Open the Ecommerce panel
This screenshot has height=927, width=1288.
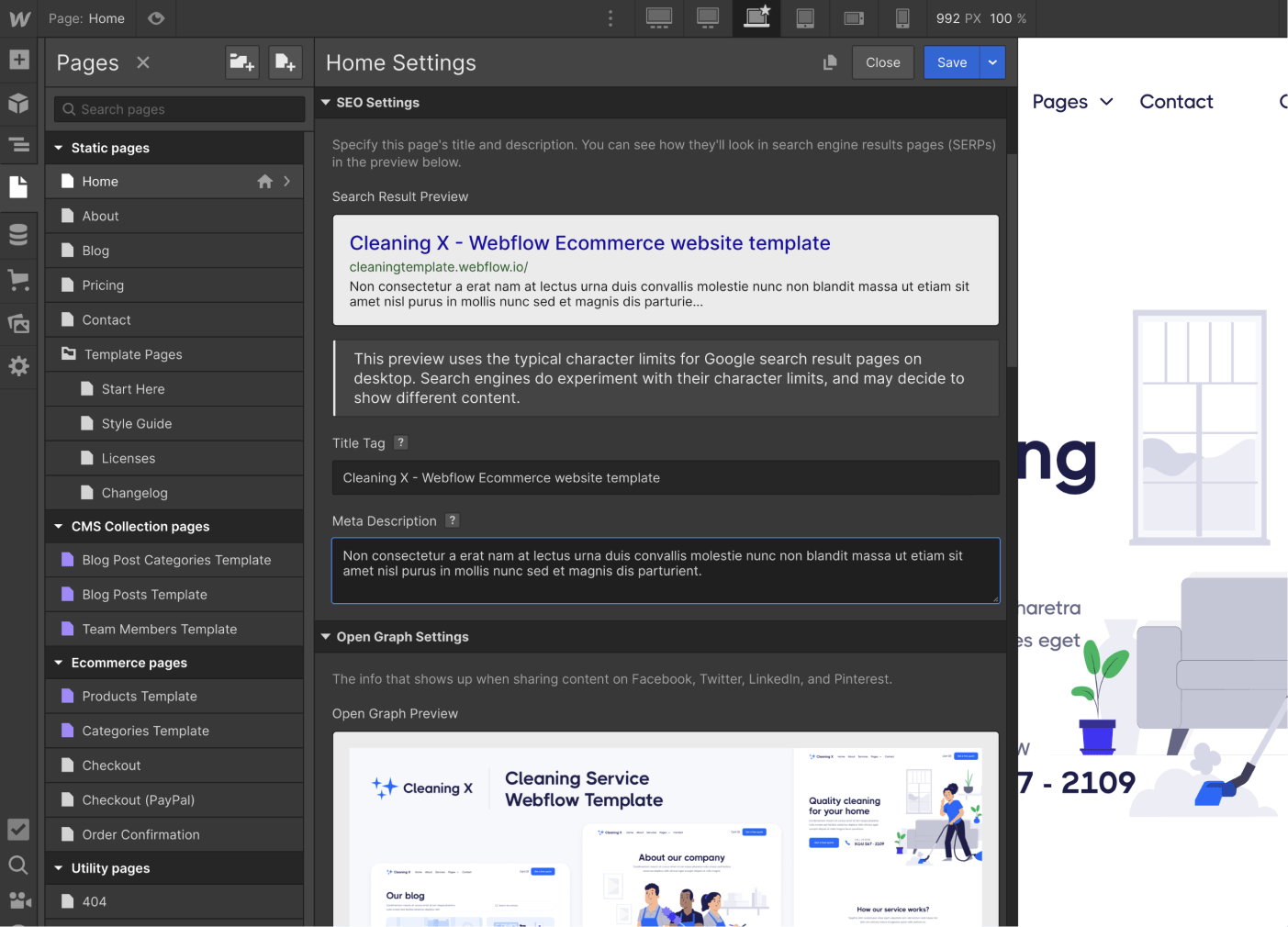click(x=19, y=280)
